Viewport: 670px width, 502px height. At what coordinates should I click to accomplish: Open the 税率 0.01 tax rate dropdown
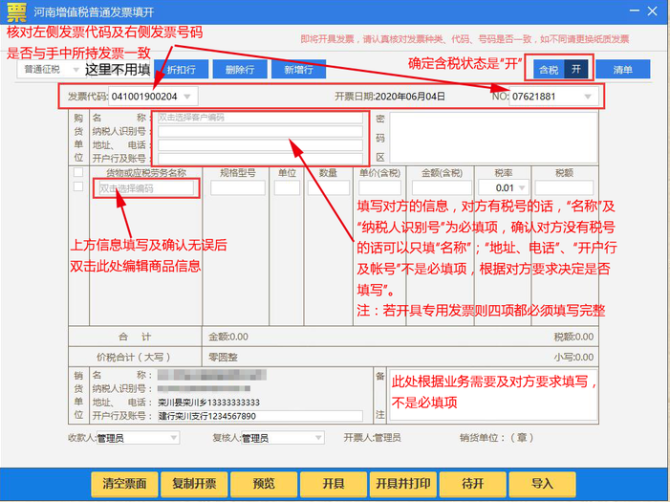tap(504, 188)
